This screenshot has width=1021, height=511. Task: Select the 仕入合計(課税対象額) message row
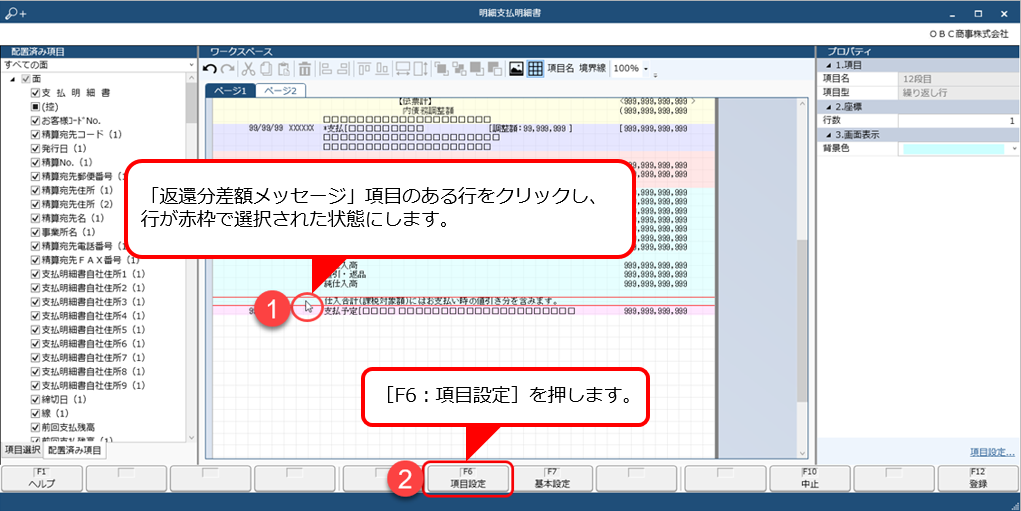coord(463,301)
